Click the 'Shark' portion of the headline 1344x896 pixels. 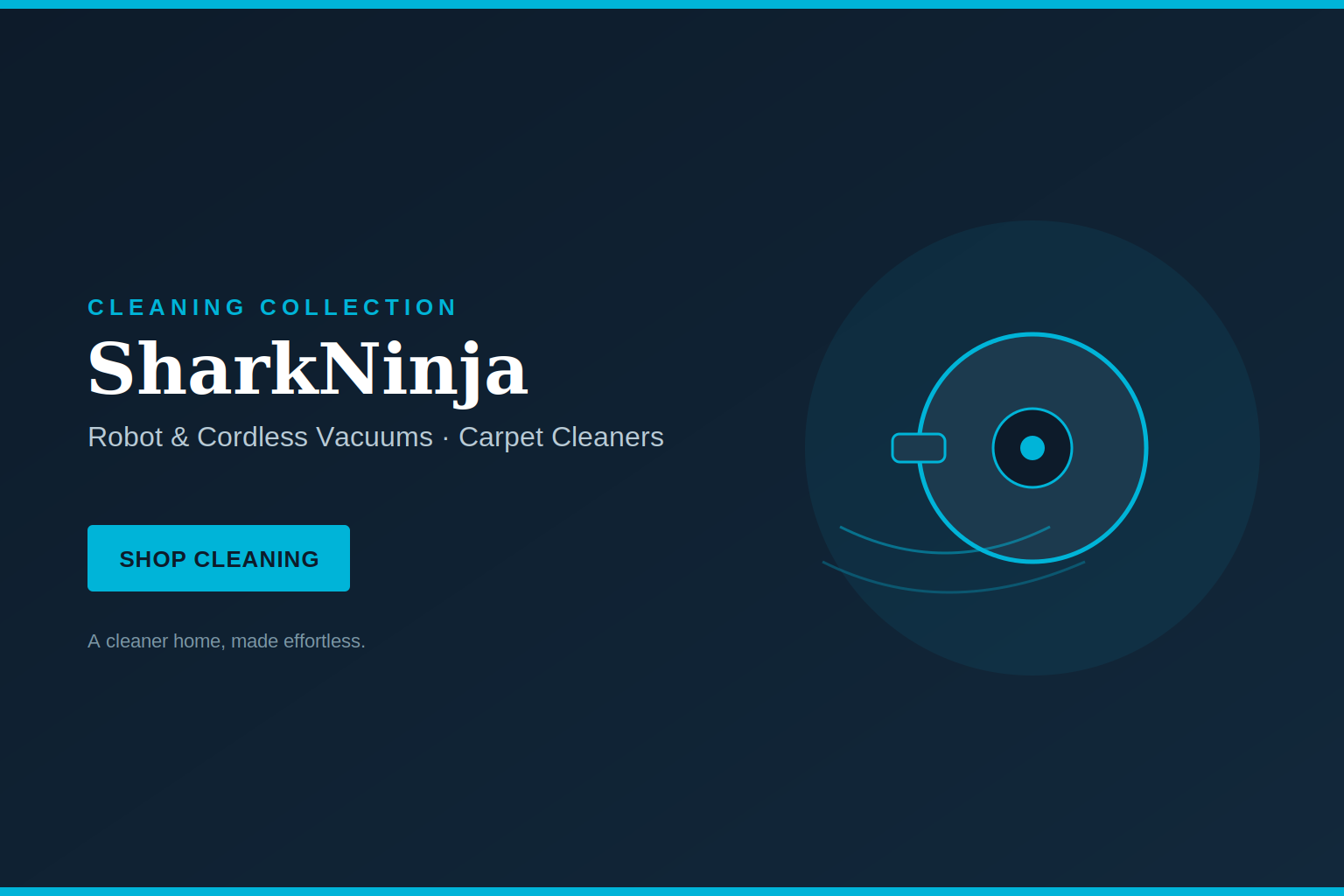(202, 368)
